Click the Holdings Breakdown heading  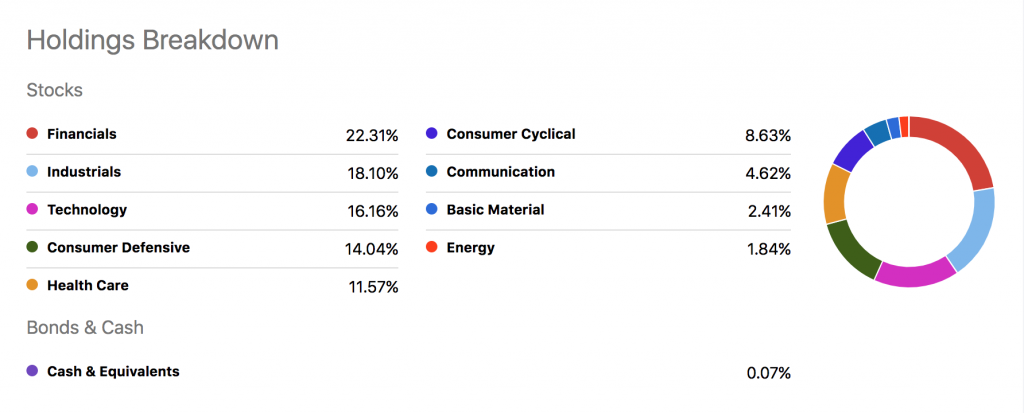(x=152, y=41)
